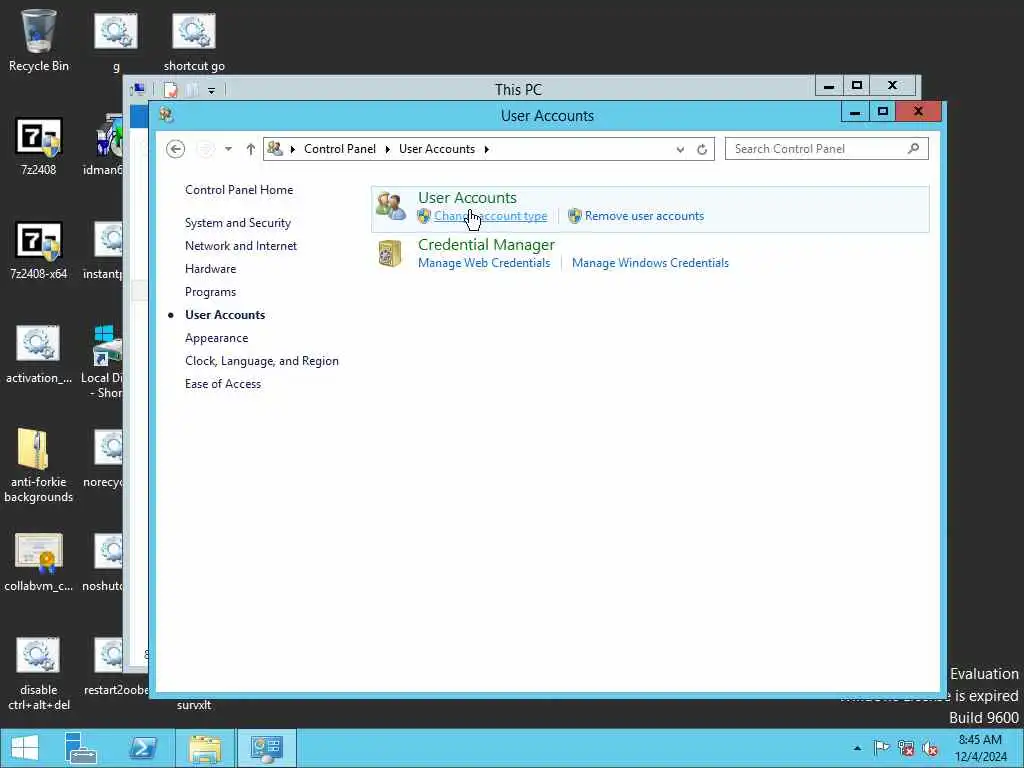Viewport: 1024px width, 768px height.
Task: Go to Network and Internet
Action: click(241, 246)
